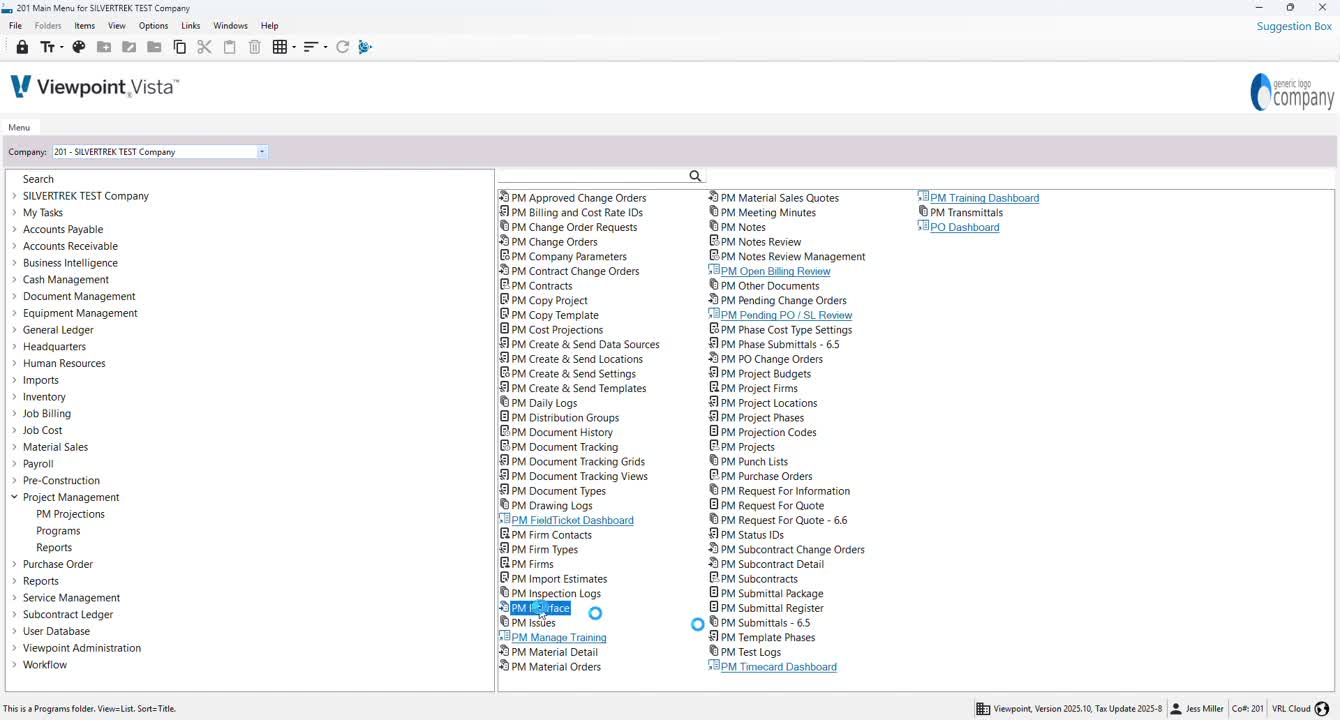Open the sort options dropdown arrow
Image resolution: width=1340 pixels, height=720 pixels.
tap(325, 47)
